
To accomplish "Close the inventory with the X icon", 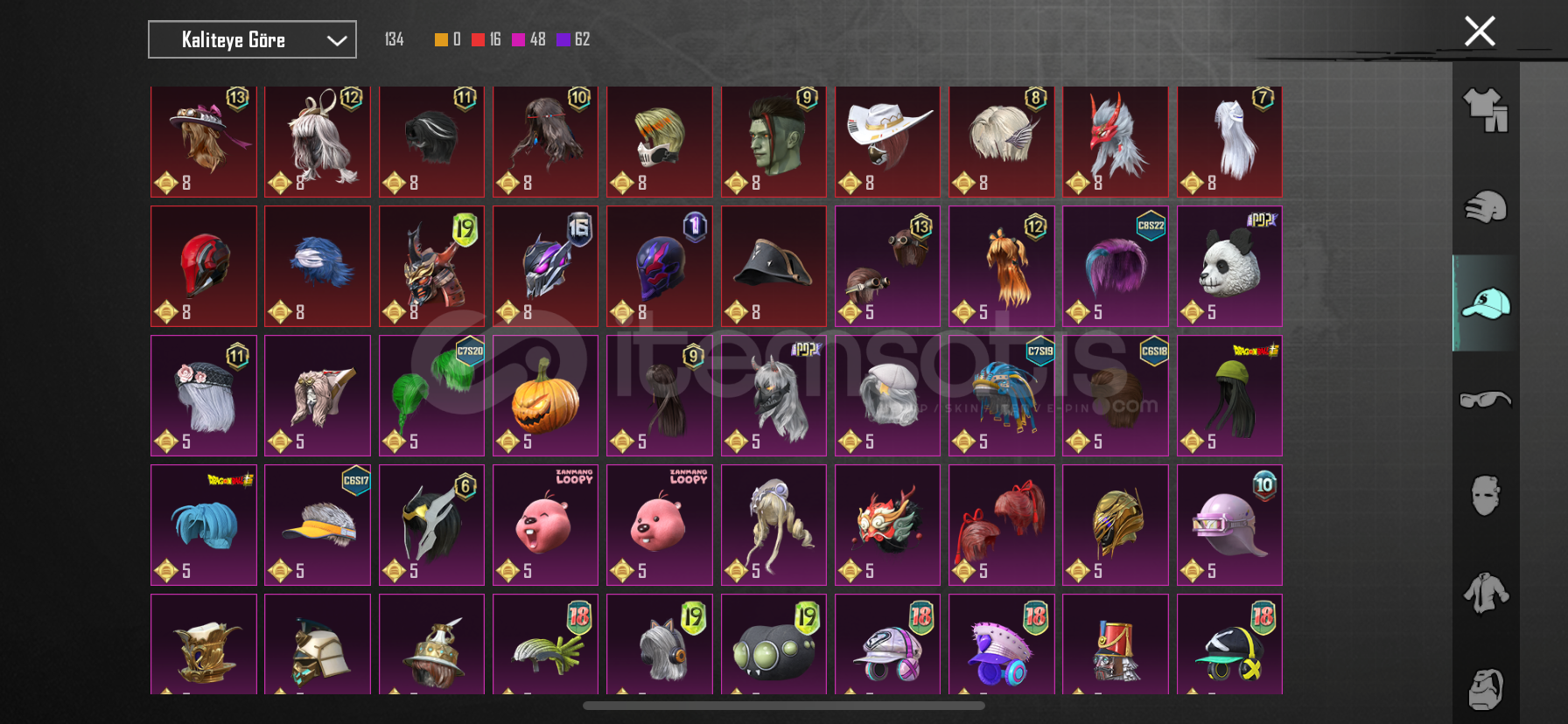I will [x=1480, y=31].
